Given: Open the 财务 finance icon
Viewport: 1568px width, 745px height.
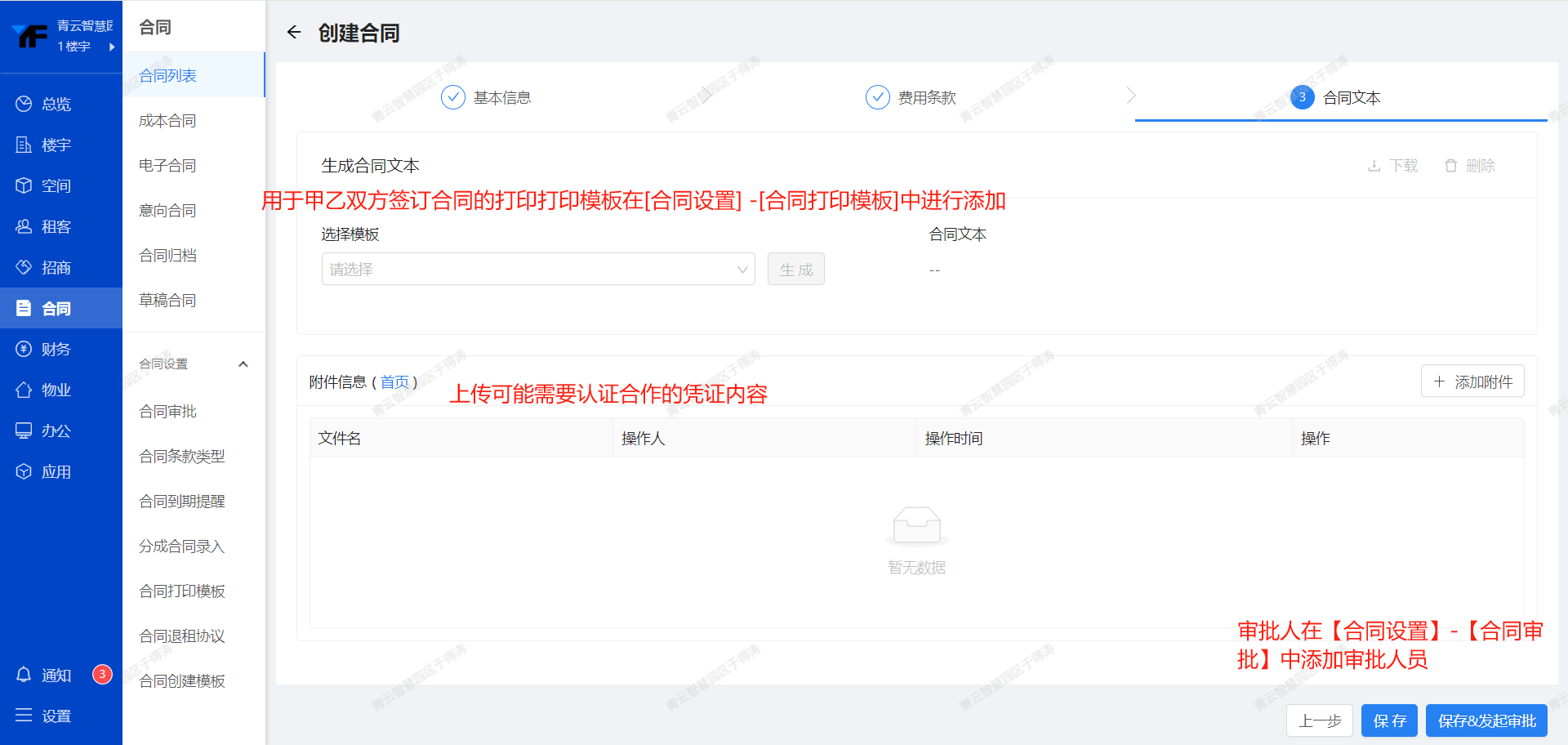Looking at the screenshot, I should (x=24, y=349).
